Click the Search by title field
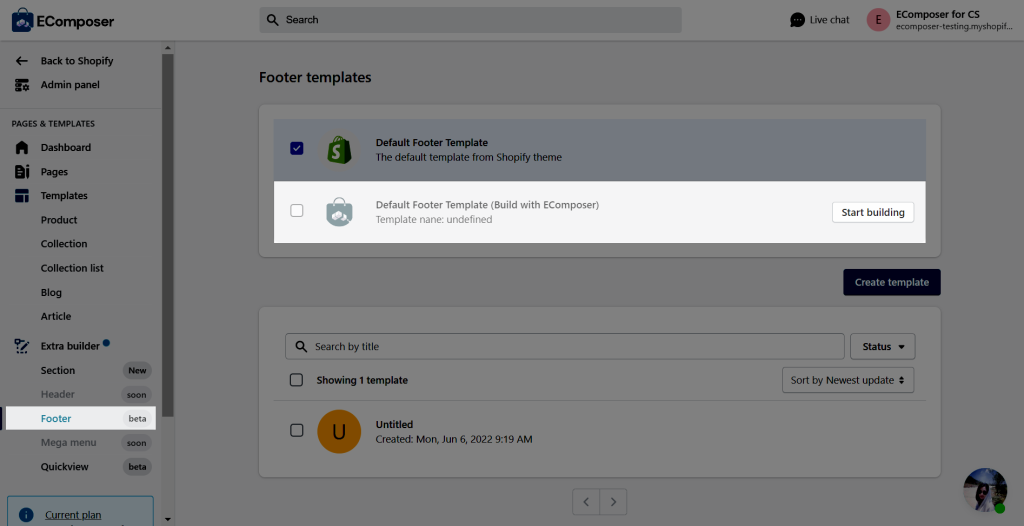 coord(565,346)
